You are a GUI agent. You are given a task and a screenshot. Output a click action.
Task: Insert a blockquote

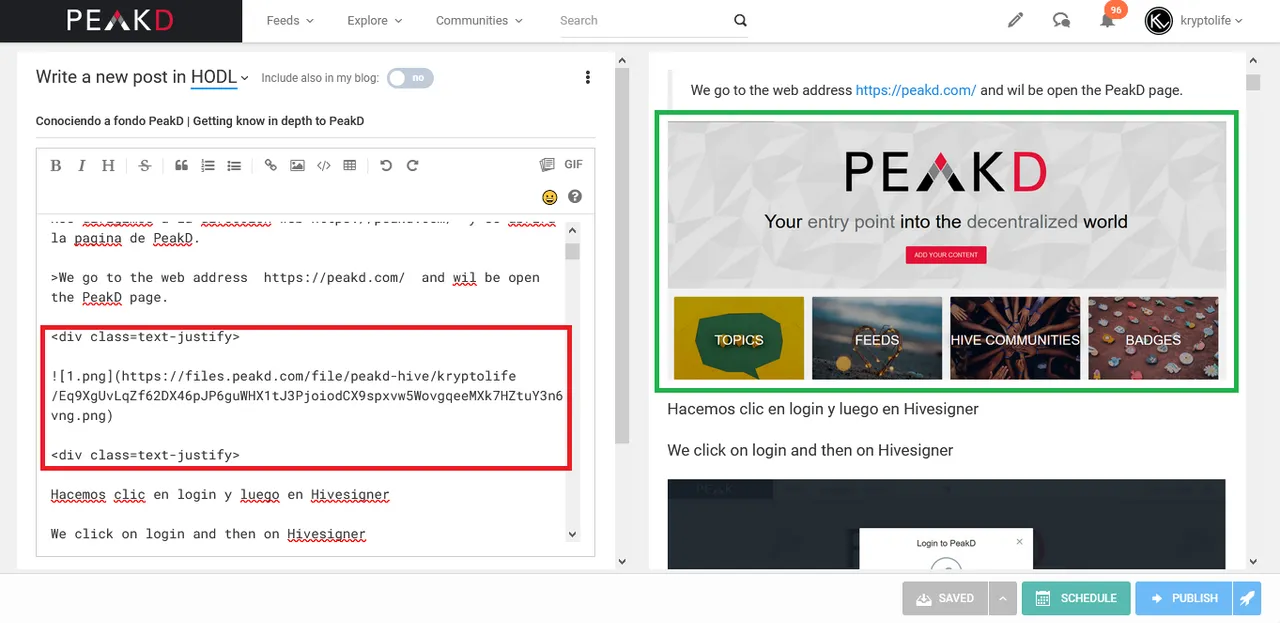[x=182, y=166]
